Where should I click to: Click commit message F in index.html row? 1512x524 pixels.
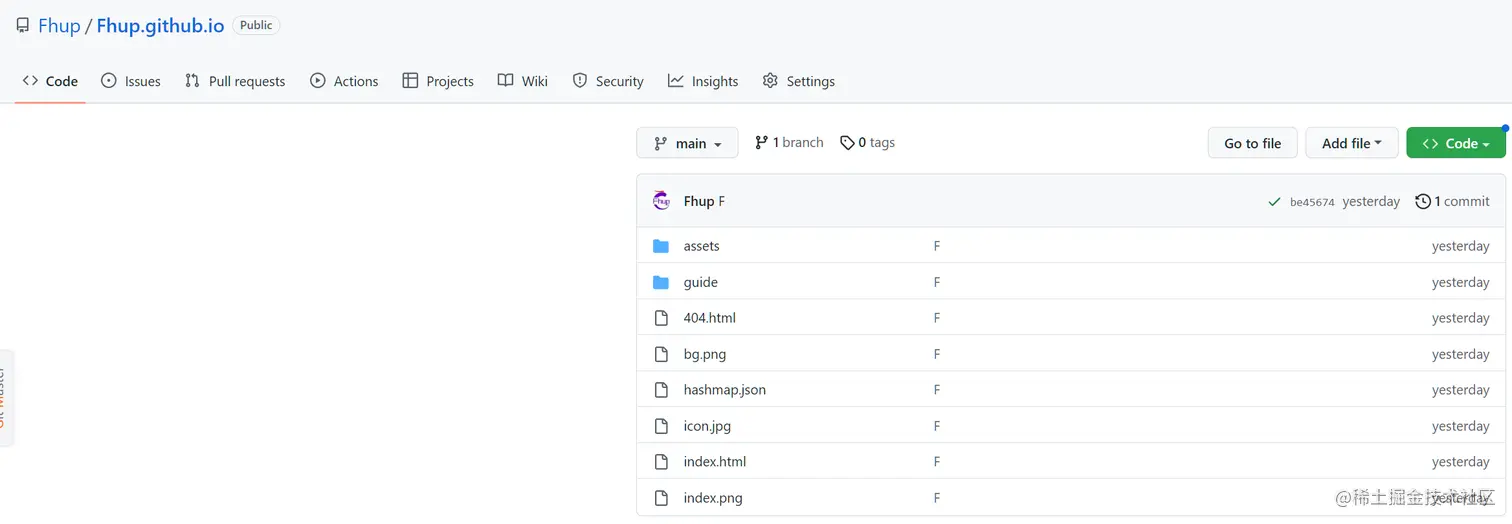[x=937, y=462]
